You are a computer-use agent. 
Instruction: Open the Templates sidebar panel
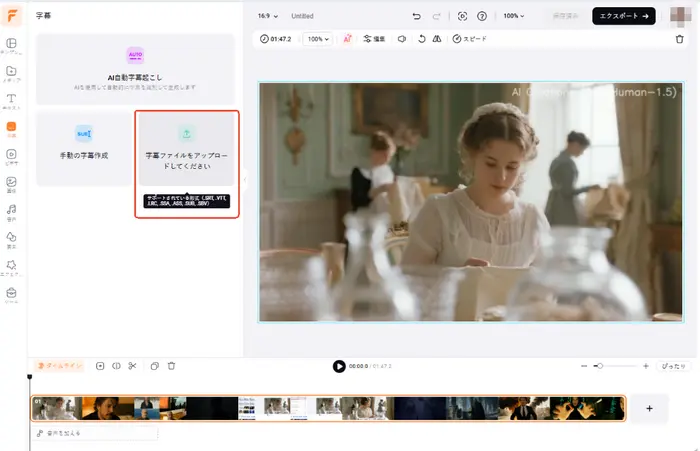point(12,46)
